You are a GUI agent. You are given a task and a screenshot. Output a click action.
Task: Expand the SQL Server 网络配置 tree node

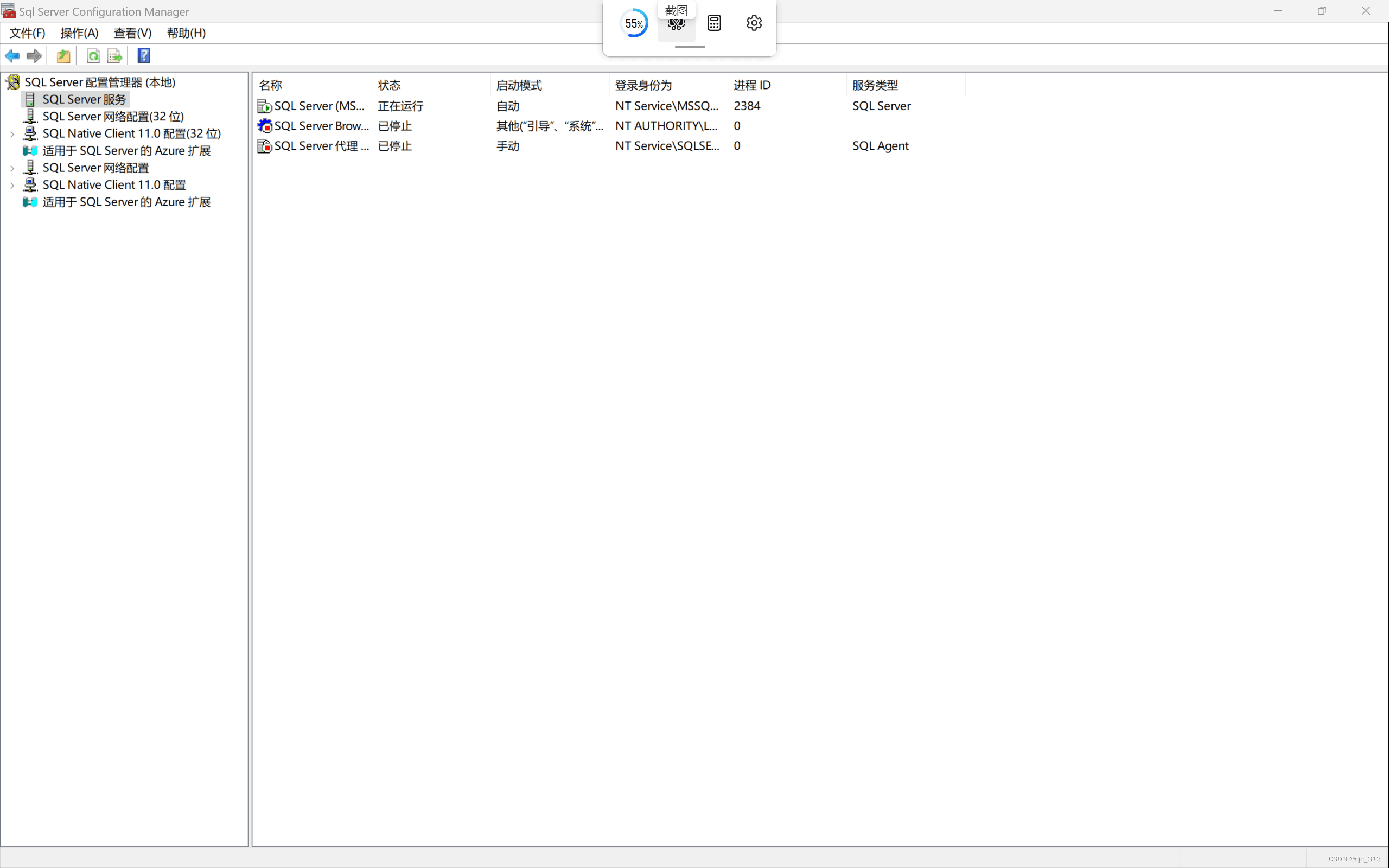click(x=12, y=168)
